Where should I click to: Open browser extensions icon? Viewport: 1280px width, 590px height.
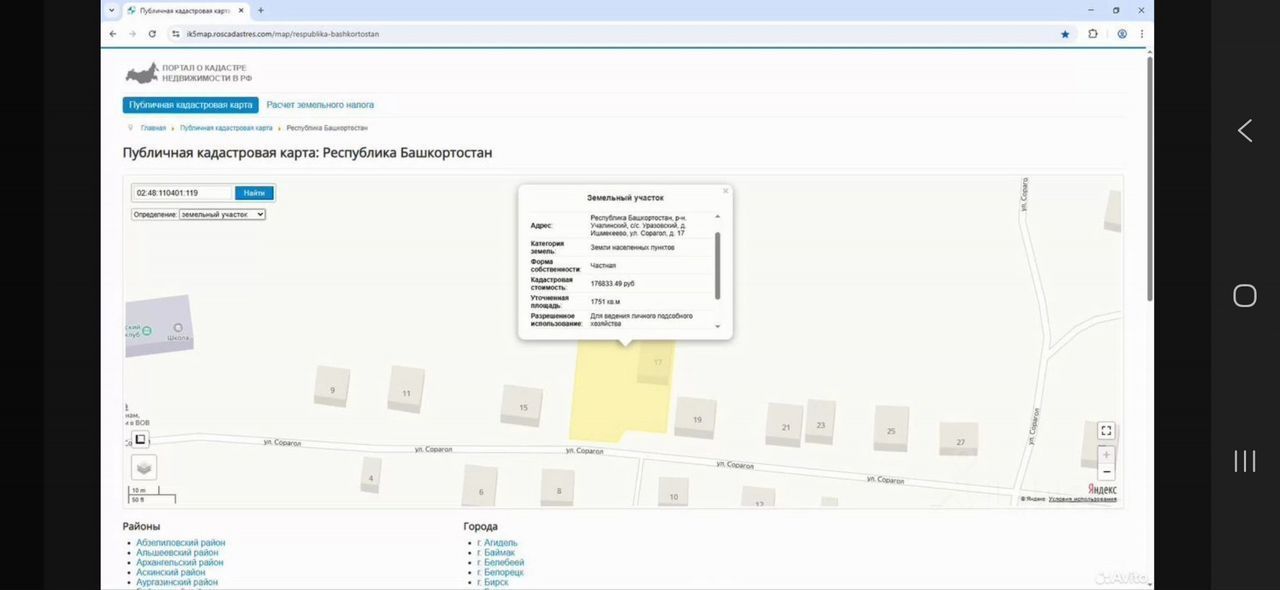click(1093, 34)
